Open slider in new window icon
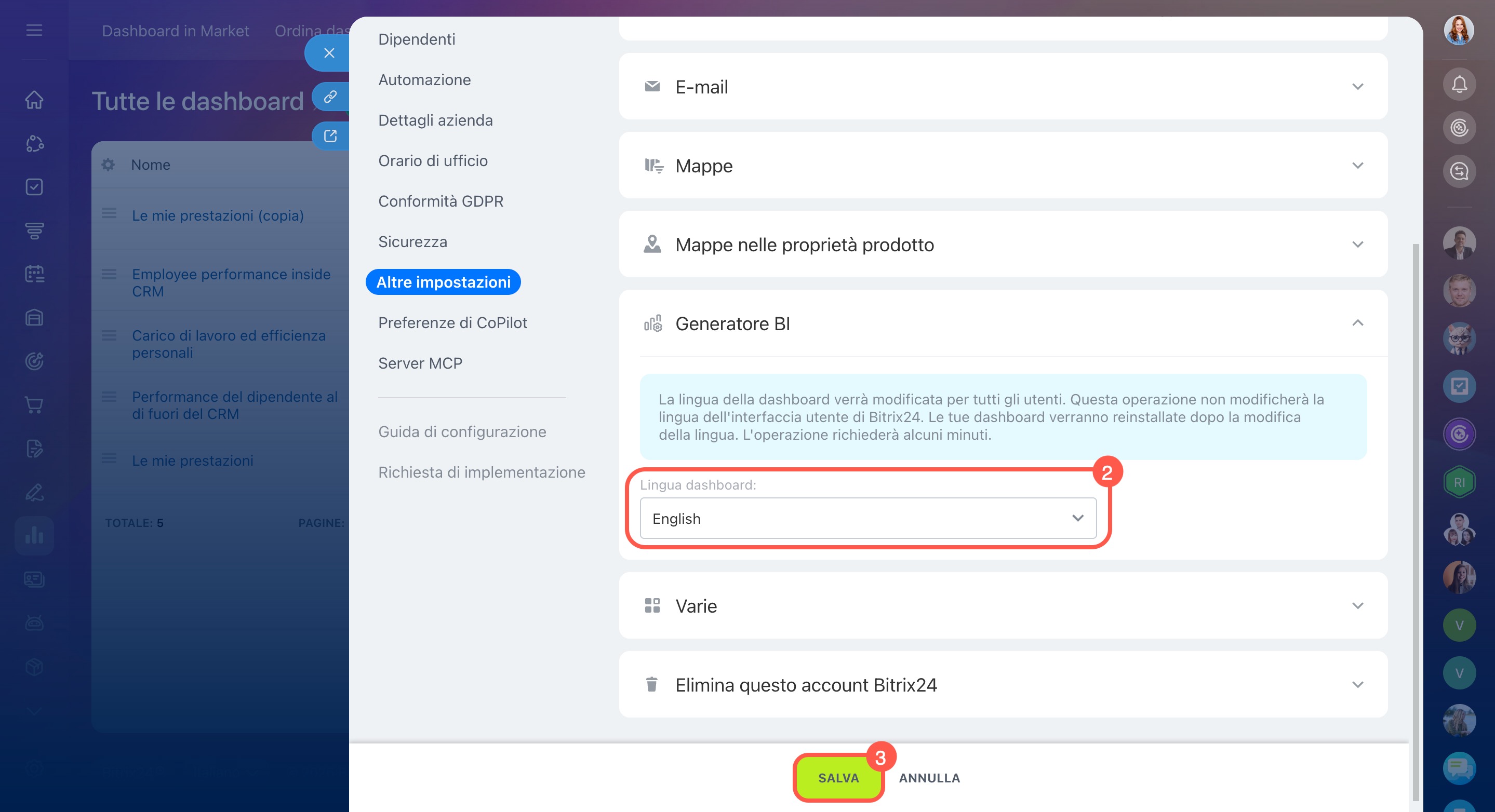 tap(330, 136)
